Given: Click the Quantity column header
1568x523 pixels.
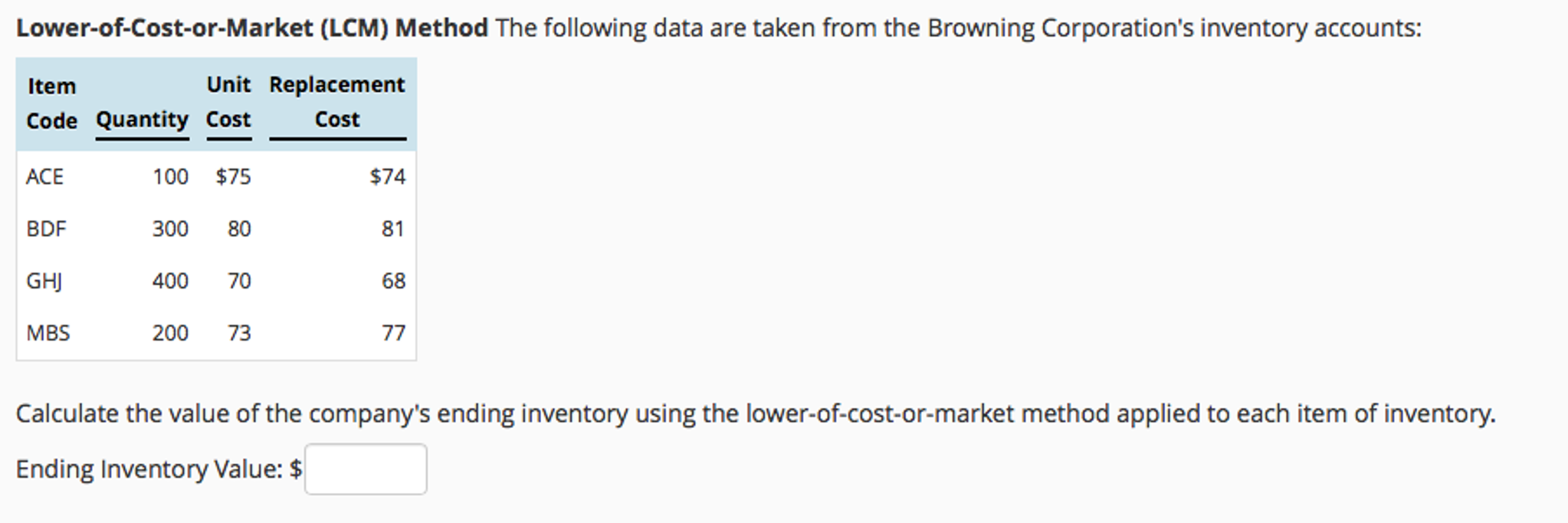Looking at the screenshot, I should 141,120.
